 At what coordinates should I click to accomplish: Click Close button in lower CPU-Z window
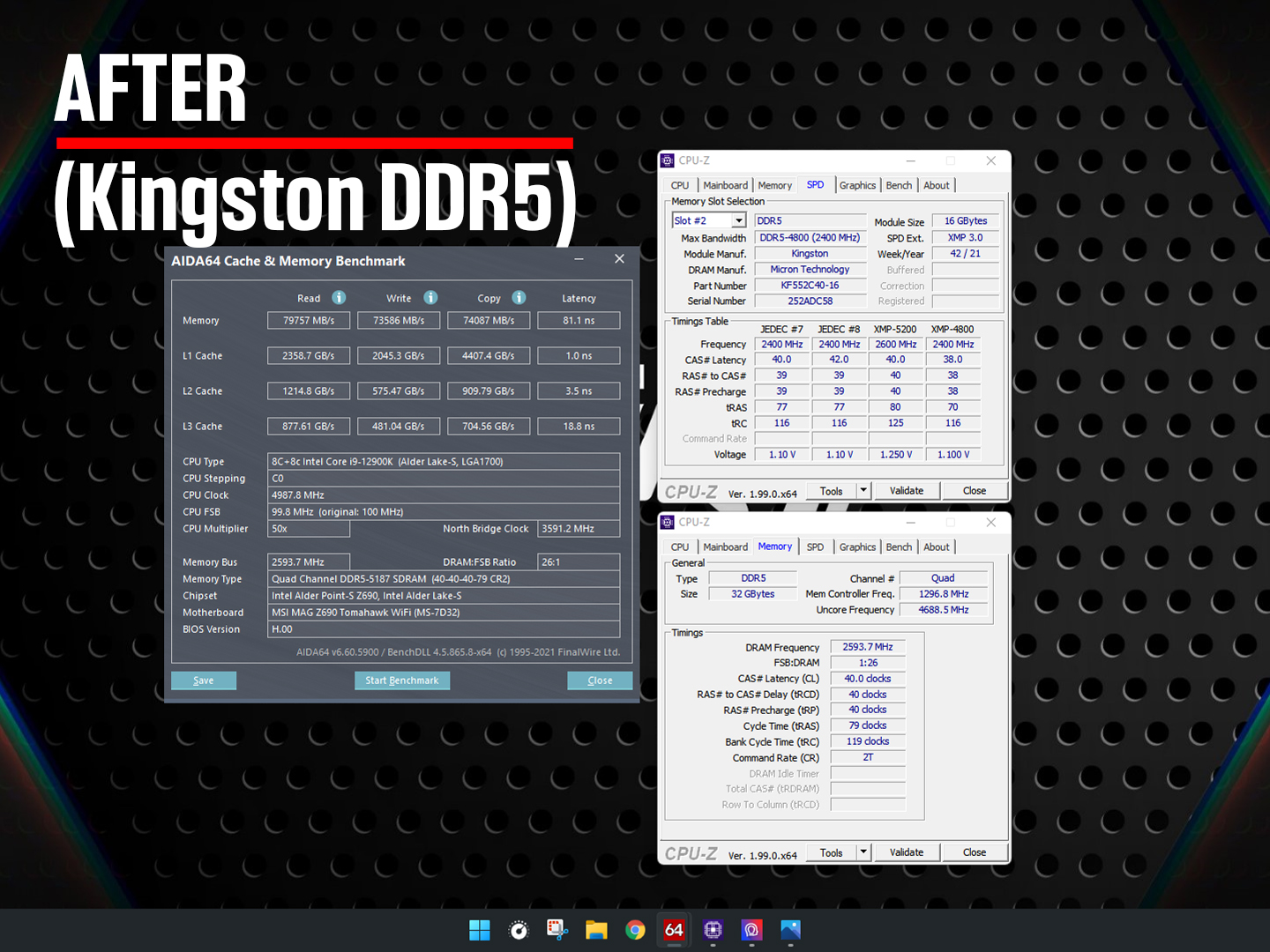[975, 852]
